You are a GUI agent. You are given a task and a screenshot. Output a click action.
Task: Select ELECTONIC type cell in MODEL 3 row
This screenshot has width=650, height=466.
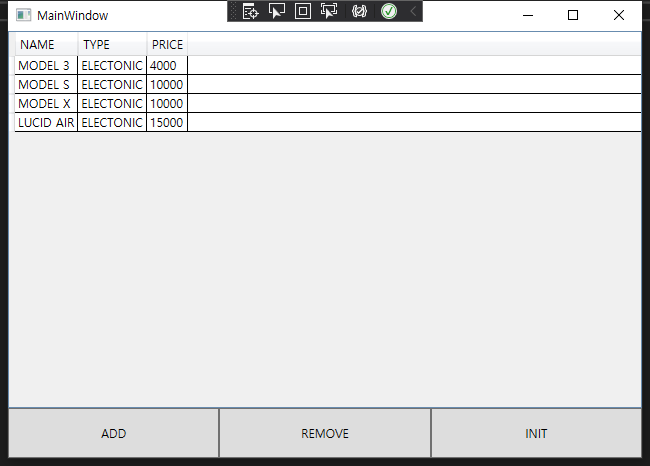click(112, 66)
